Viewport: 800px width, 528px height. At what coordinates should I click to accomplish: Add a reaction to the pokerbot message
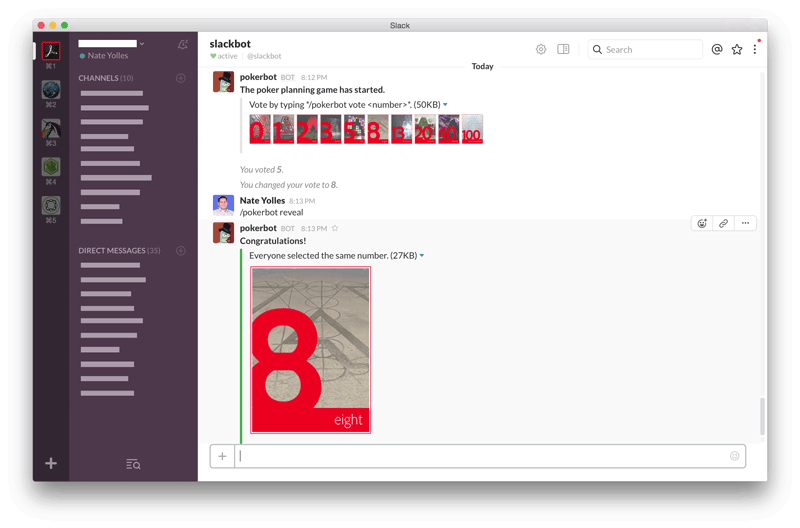coord(702,223)
